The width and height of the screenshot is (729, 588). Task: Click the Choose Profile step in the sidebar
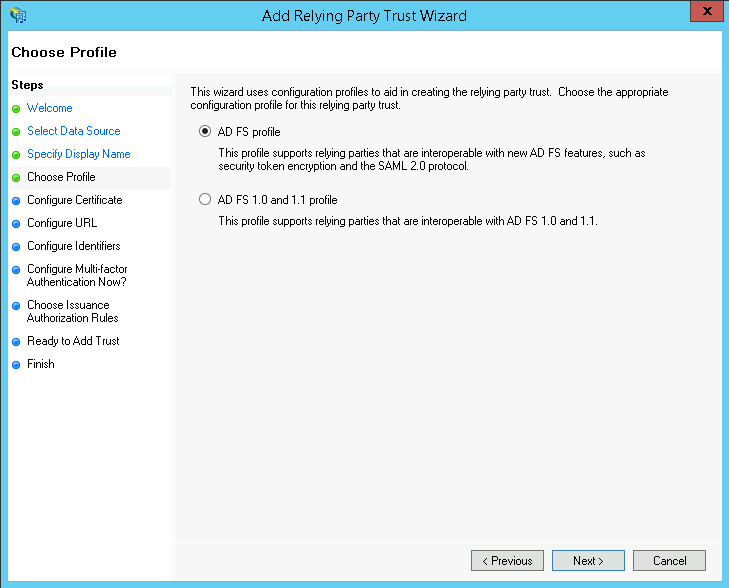[61, 177]
